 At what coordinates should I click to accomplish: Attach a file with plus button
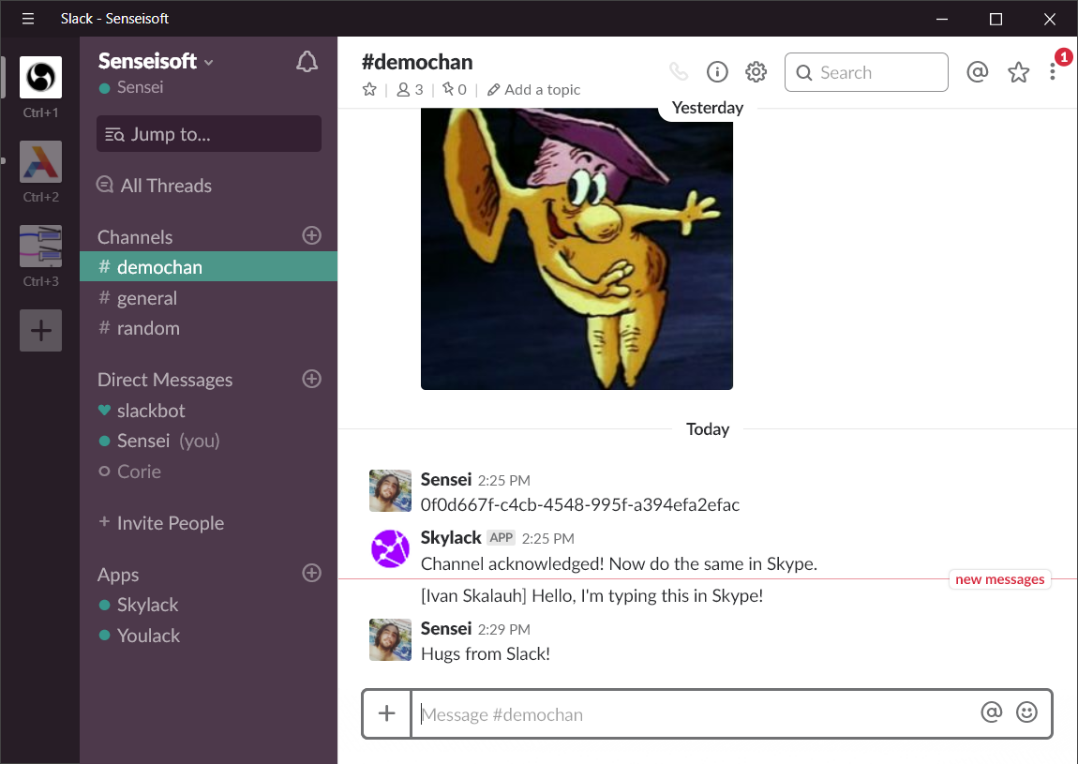tap(387, 714)
